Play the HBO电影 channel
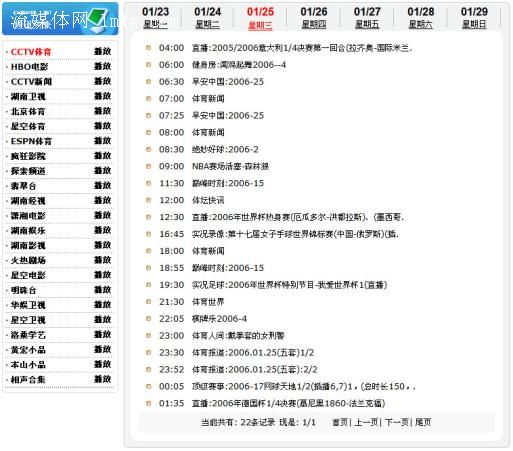Image resolution: width=513 pixels, height=451 pixels. [102, 66]
